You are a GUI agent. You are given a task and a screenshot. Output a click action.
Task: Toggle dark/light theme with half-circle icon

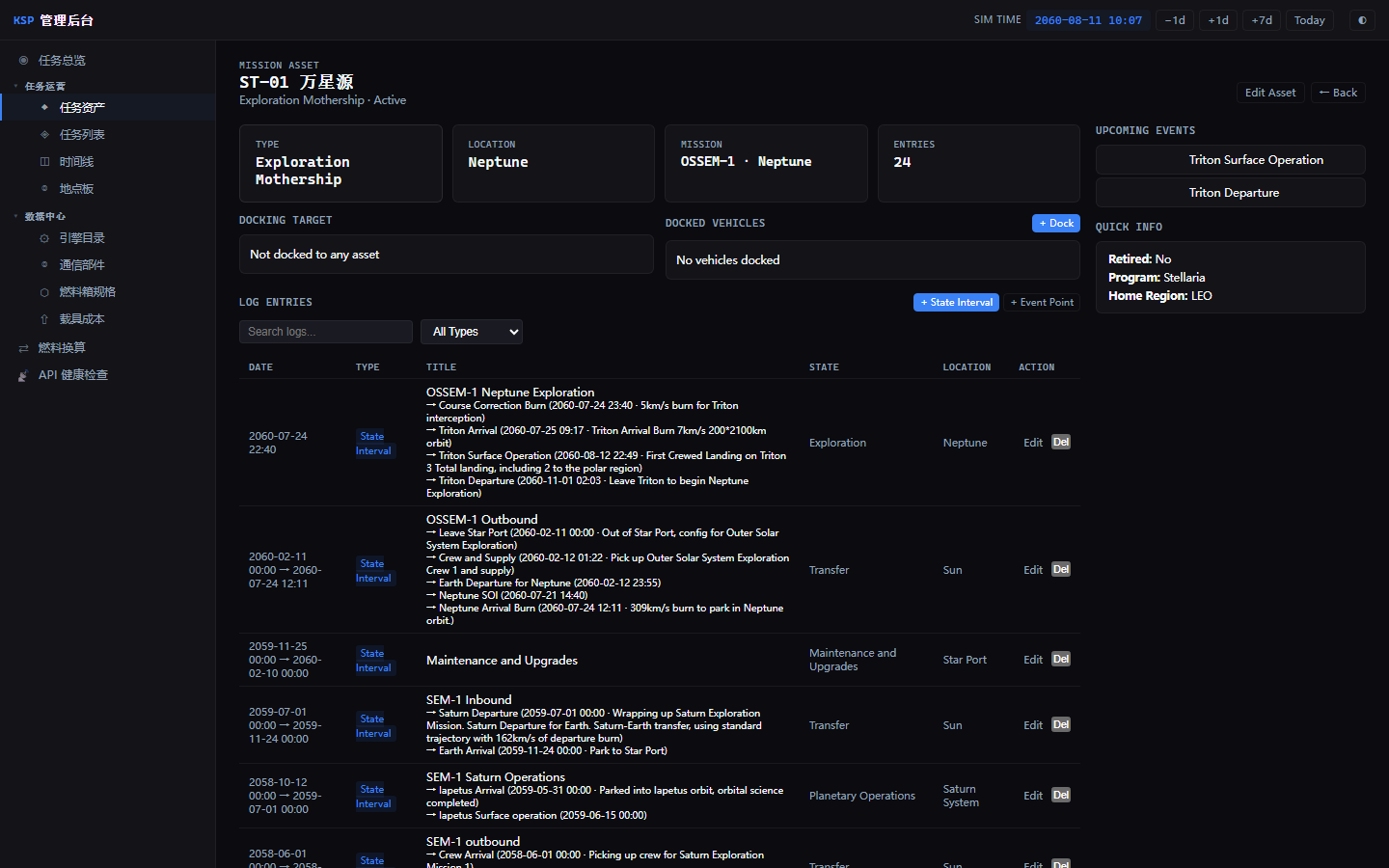pyautogui.click(x=1362, y=20)
